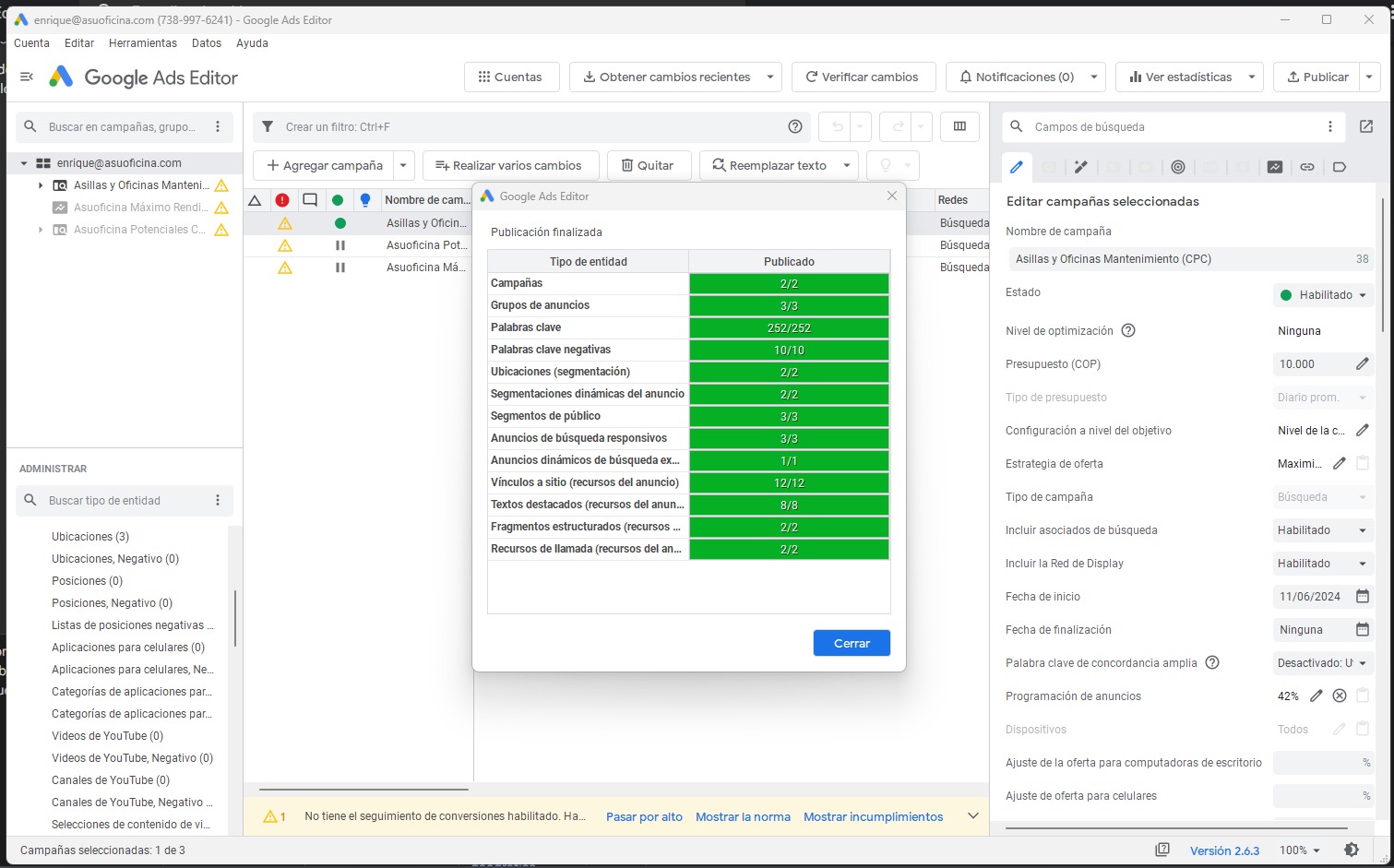Open the Datos menu
The image size is (1394, 868).
coord(206,43)
